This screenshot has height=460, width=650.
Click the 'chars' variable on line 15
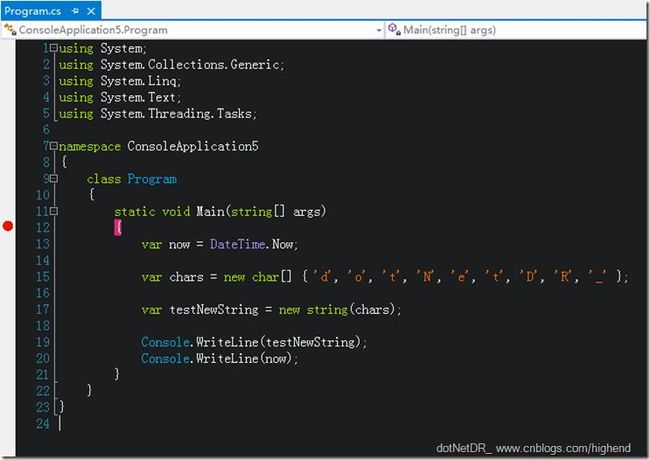tap(186, 277)
